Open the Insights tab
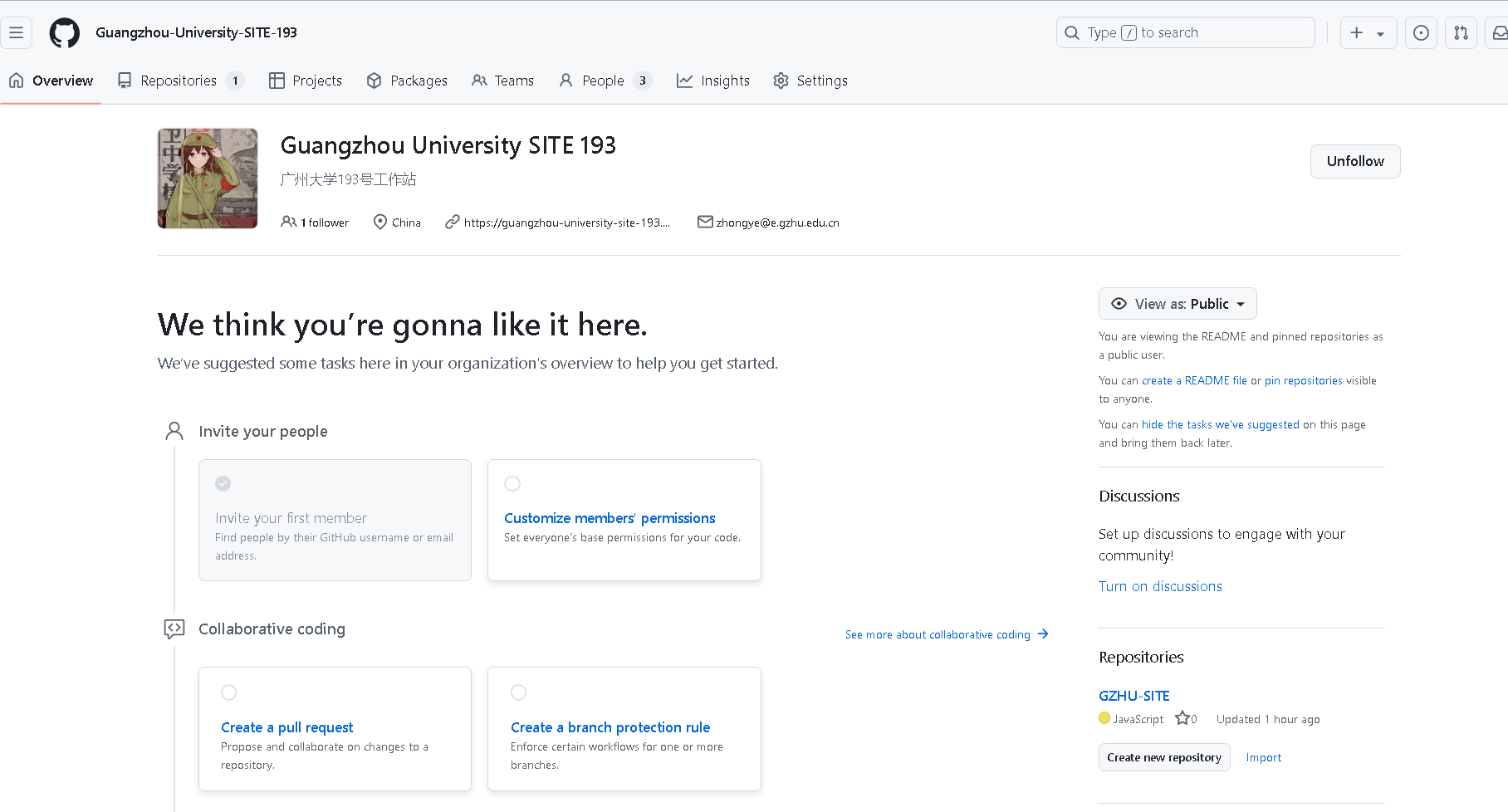The height and width of the screenshot is (812, 1508). point(713,81)
